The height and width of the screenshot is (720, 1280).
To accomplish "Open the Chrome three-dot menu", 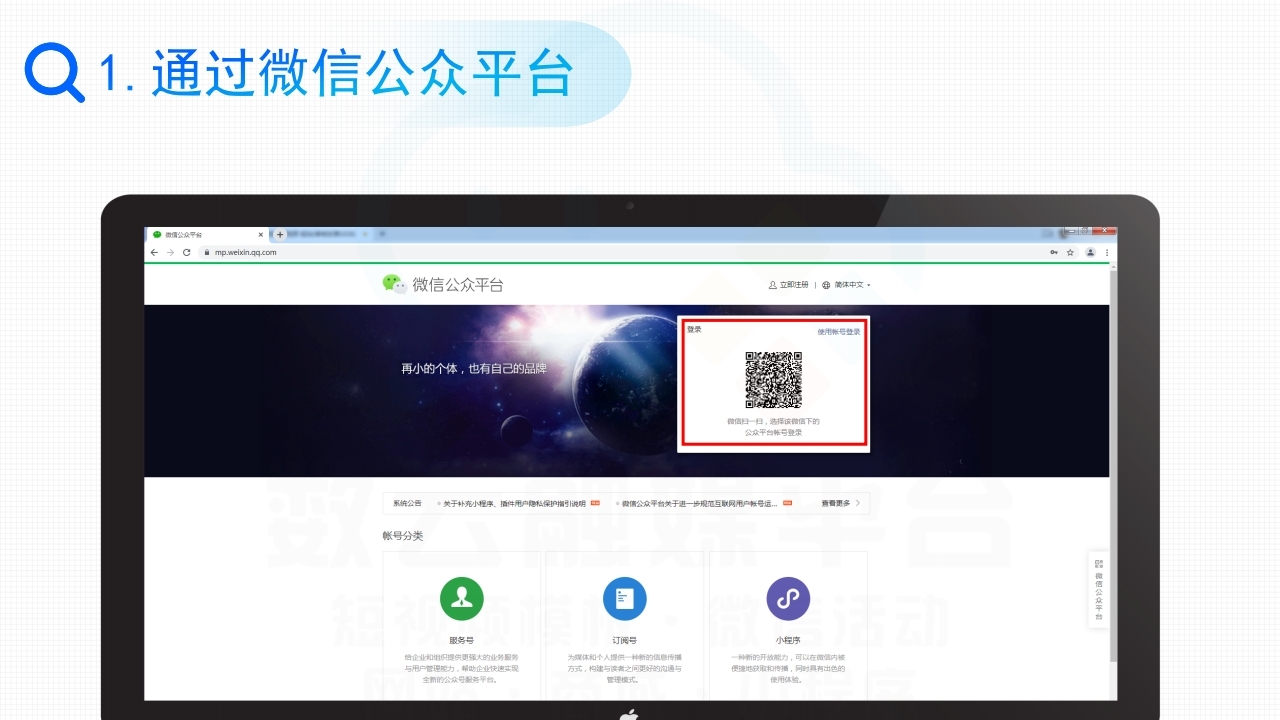I will pos(1106,253).
